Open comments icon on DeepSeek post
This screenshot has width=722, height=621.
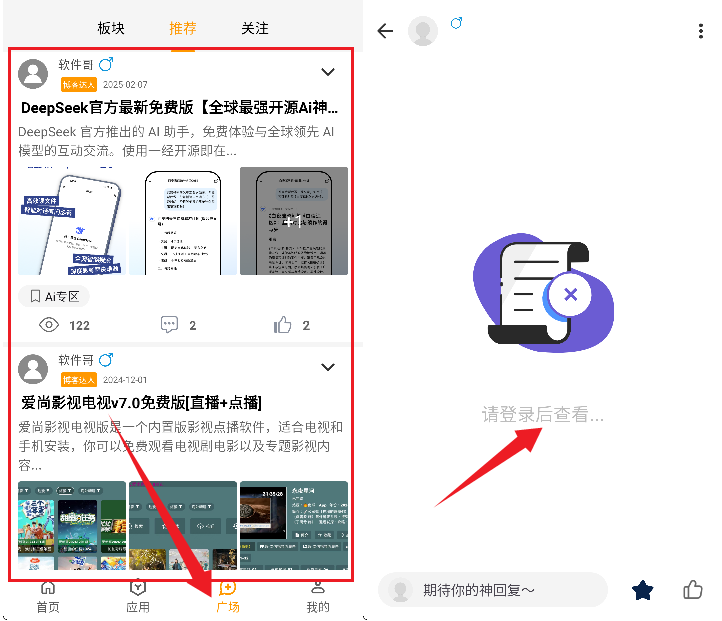pyautogui.click(x=169, y=325)
